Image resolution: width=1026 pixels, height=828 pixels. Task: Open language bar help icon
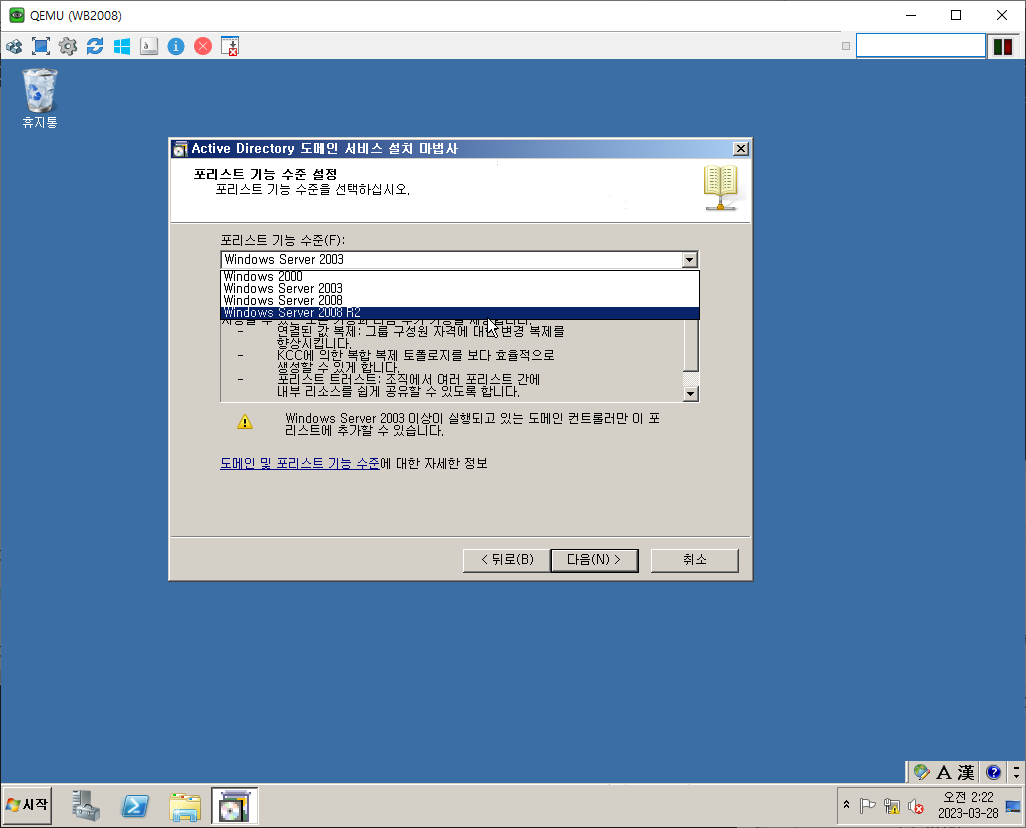[x=993, y=772]
